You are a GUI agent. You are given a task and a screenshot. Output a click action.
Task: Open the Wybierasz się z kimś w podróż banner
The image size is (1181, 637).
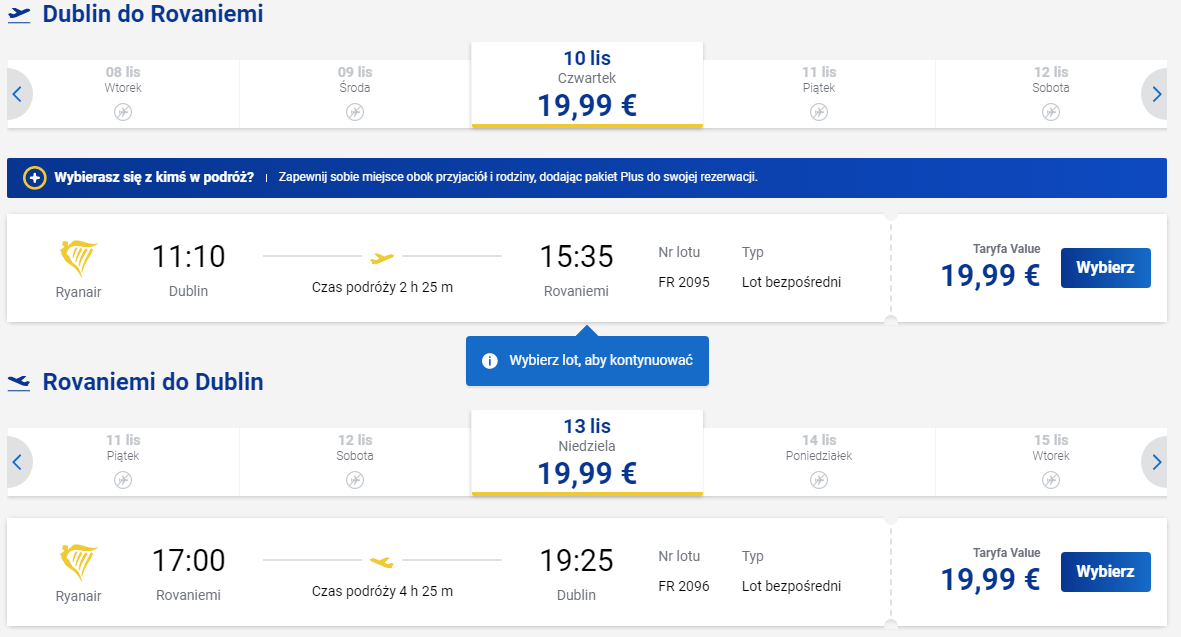point(587,178)
